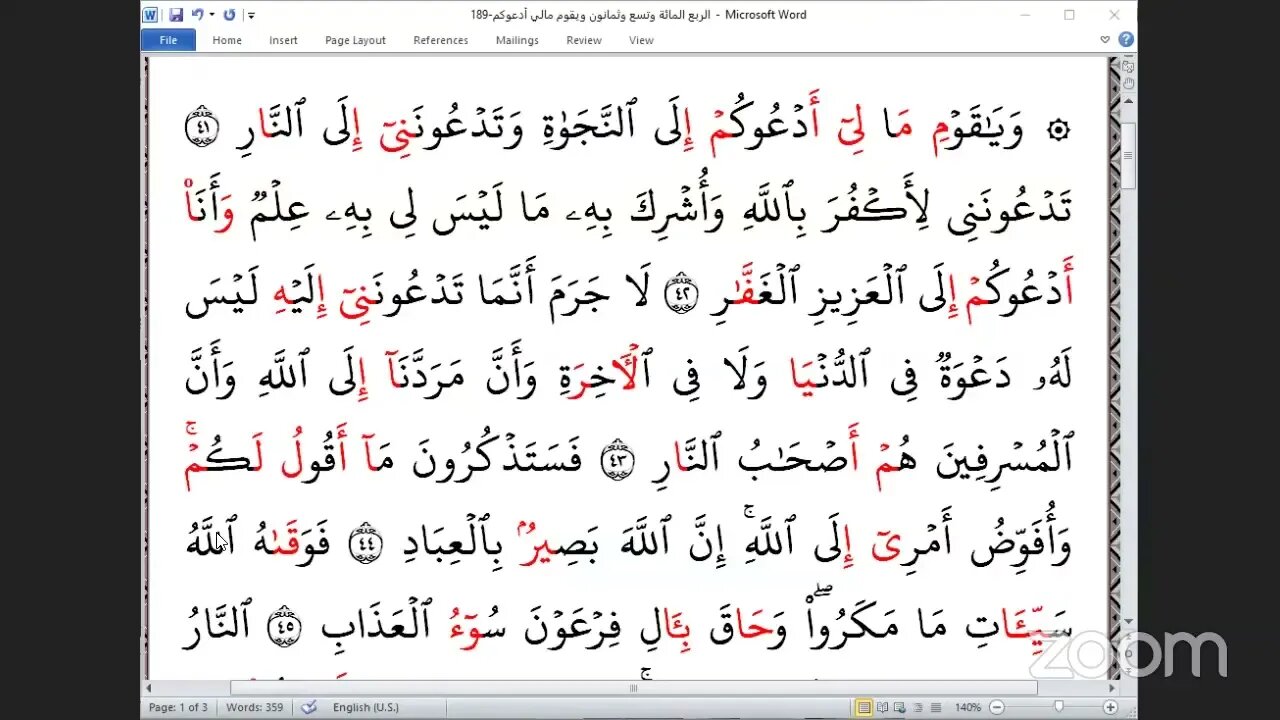Click the zoom slider handle
Viewport: 1280px width, 720px height.
point(1059,707)
